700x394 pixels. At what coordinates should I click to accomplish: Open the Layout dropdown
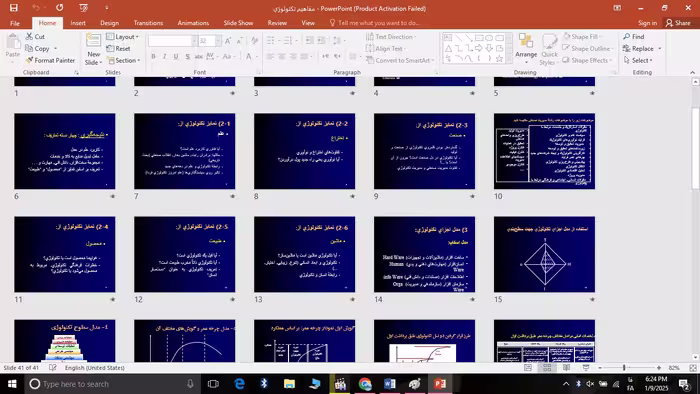[123, 37]
